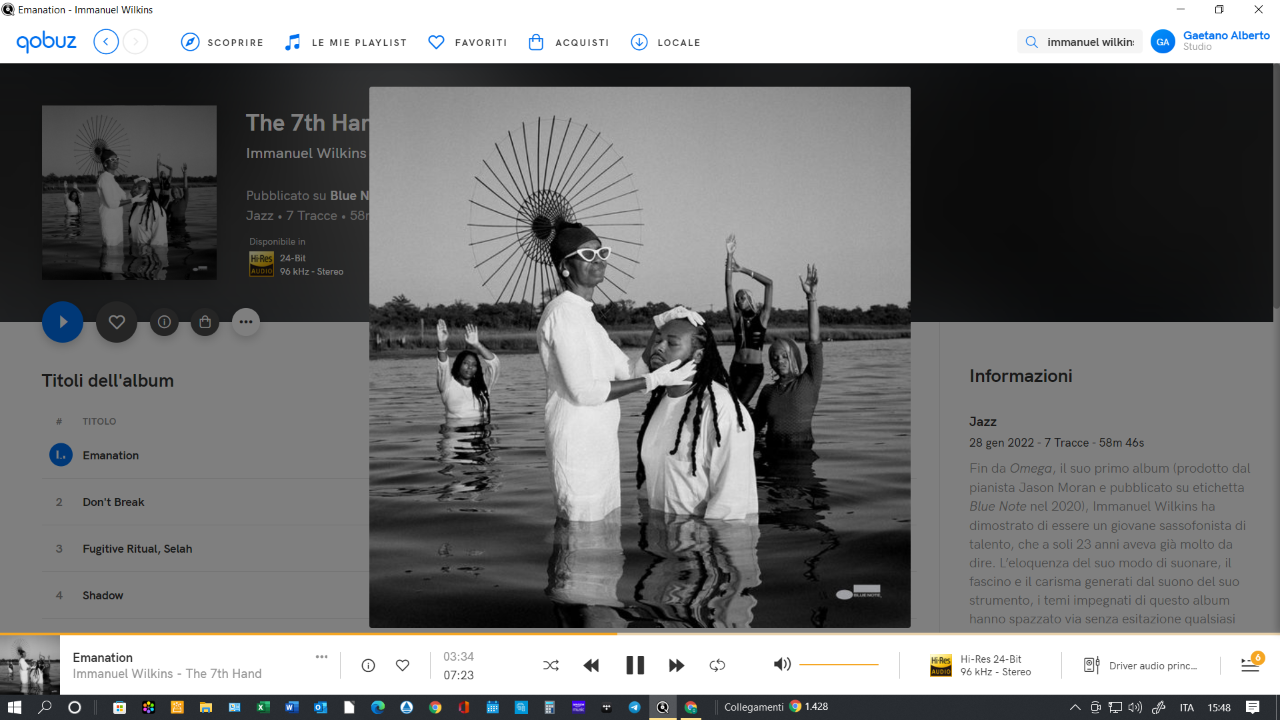This screenshot has width=1280, height=720.
Task: Show current track info in the player
Action: click(x=368, y=665)
